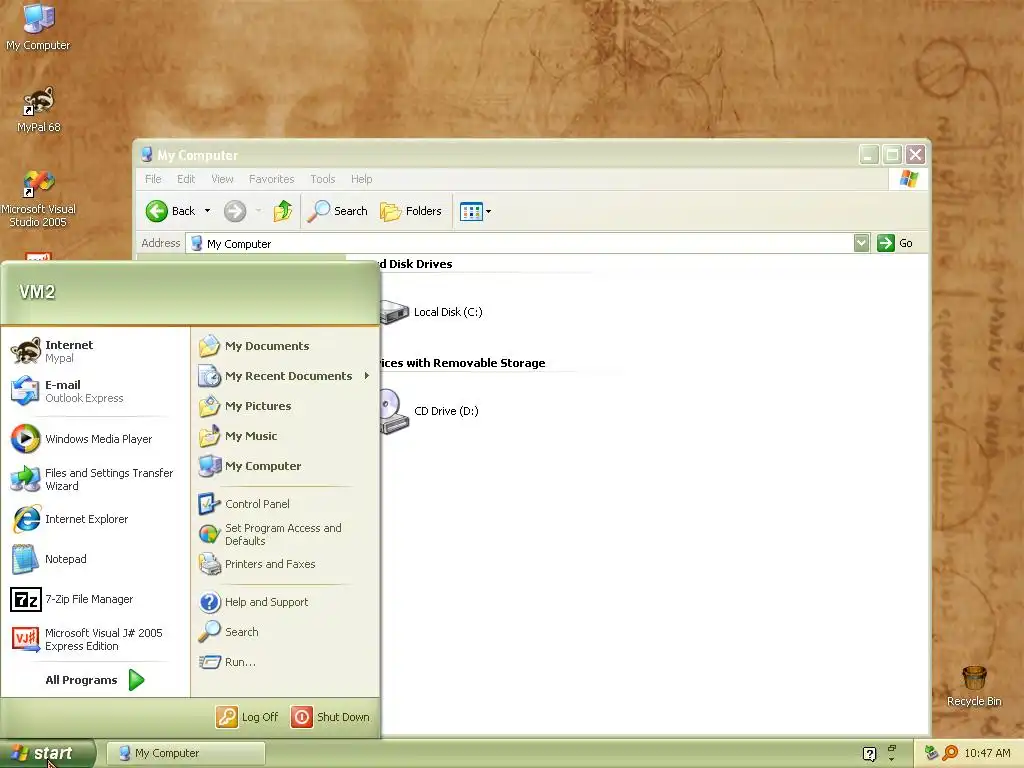Open My Music folder
This screenshot has height=768, width=1024.
[285, 436]
